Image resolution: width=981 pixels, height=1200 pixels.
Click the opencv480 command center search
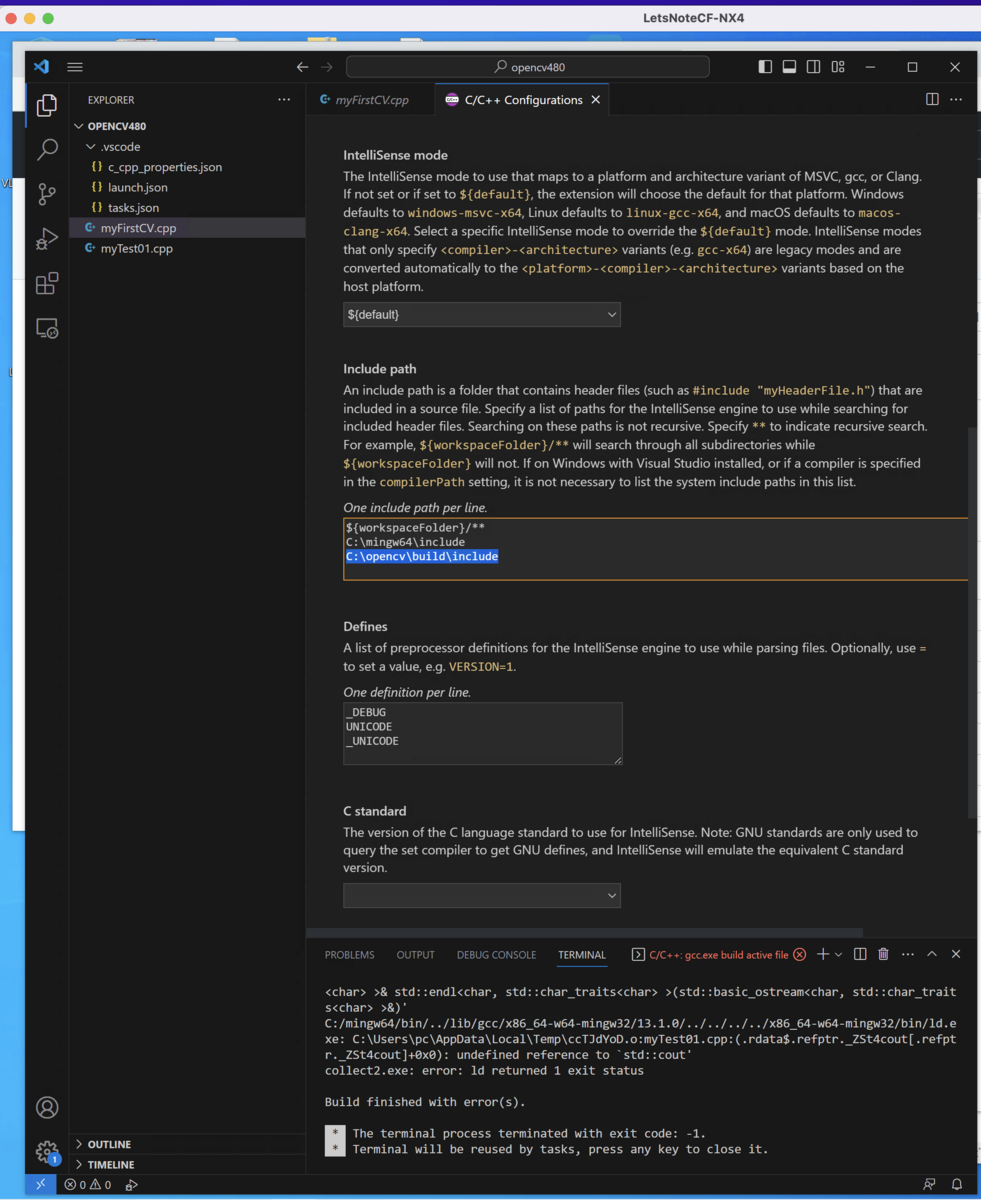pos(528,67)
